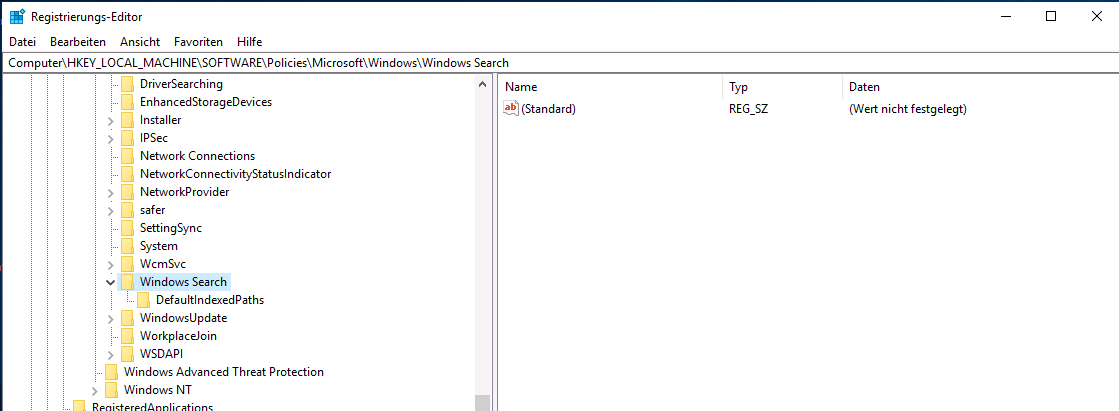Click the WindowsUpdate folder icon
Screen dimensions: 1119x411
click(128, 318)
